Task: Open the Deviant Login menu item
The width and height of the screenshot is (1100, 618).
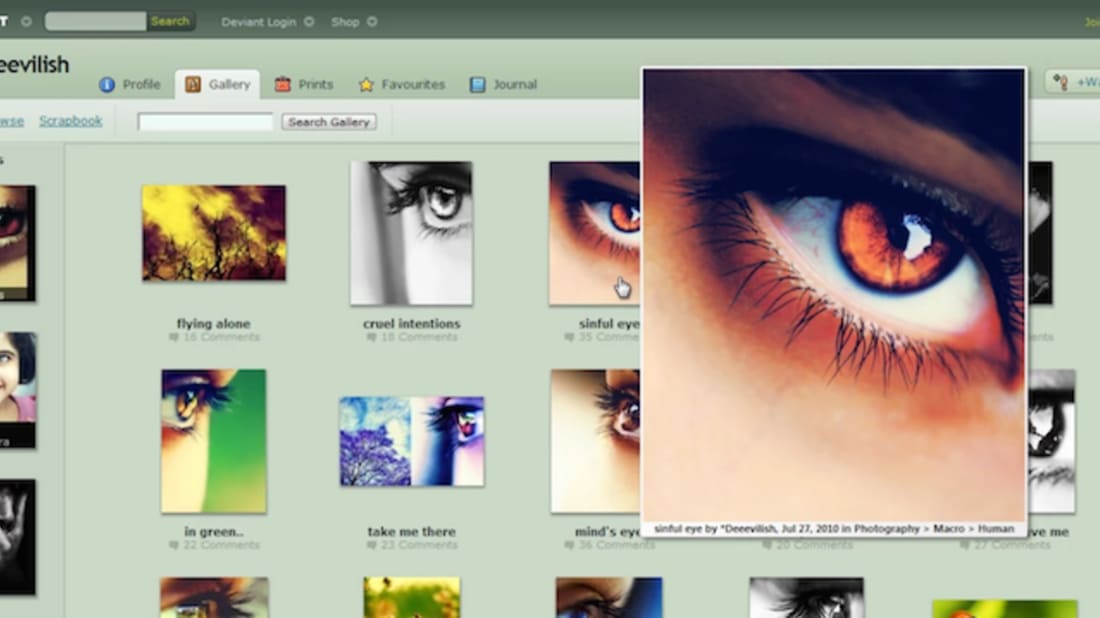Action: pyautogui.click(x=258, y=21)
